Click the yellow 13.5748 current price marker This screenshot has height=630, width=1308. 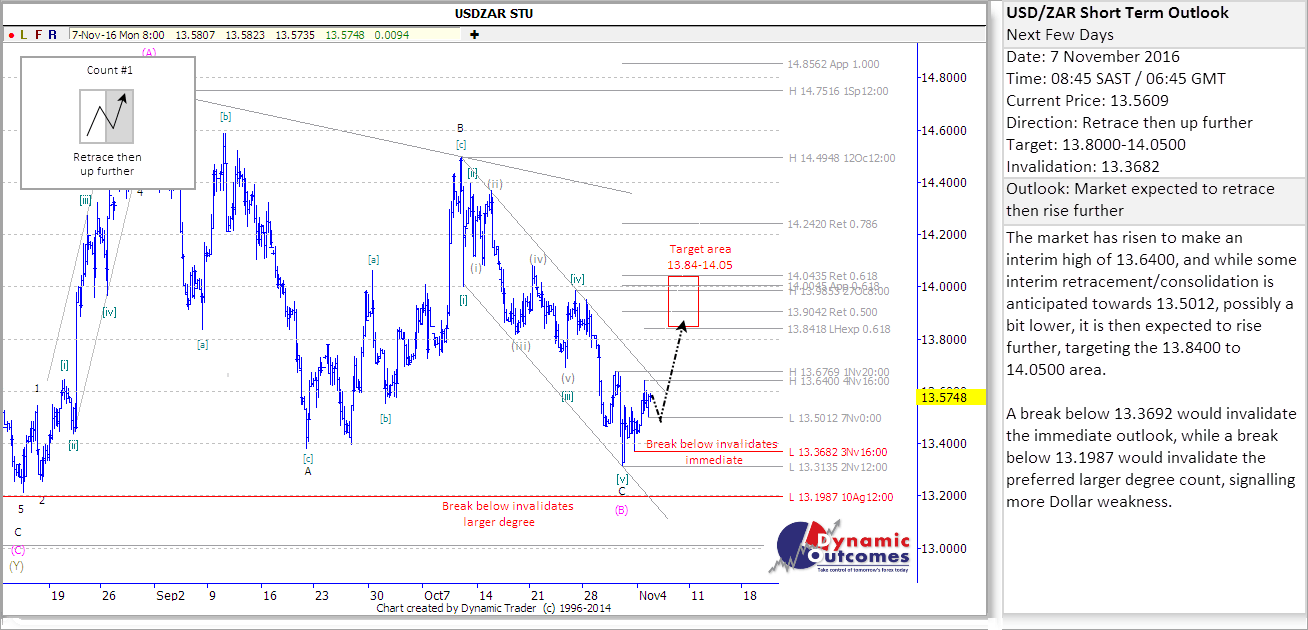942,397
